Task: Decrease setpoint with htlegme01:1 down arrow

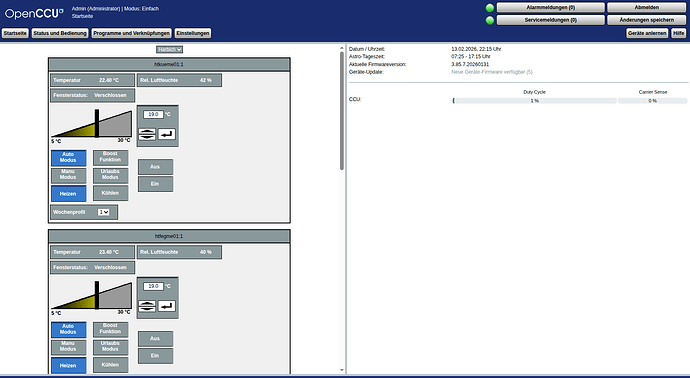Action: 147,309
